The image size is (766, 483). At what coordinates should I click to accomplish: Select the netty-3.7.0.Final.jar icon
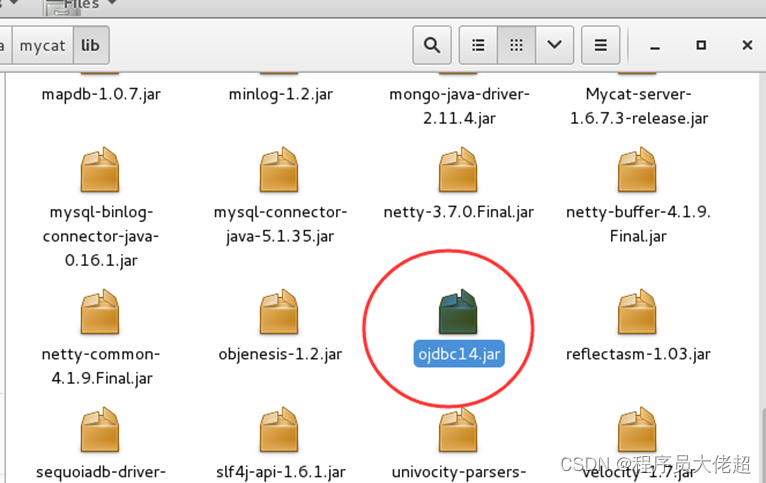pyautogui.click(x=458, y=169)
